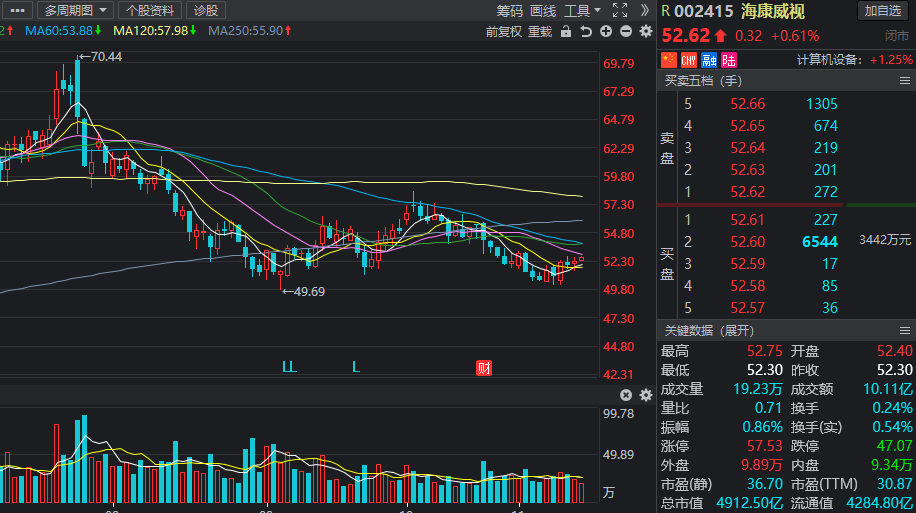Click the pink 陆 stock connect badge
This screenshot has width=916, height=513.
(728, 60)
